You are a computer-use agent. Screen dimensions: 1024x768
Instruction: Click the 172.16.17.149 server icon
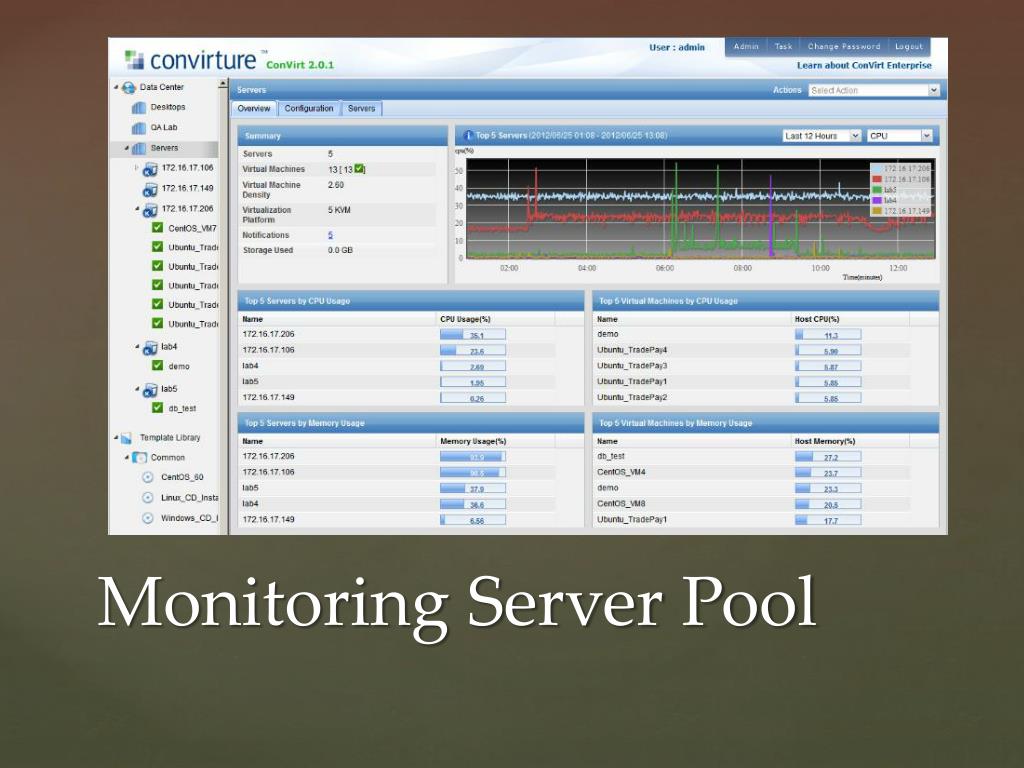[x=150, y=189]
